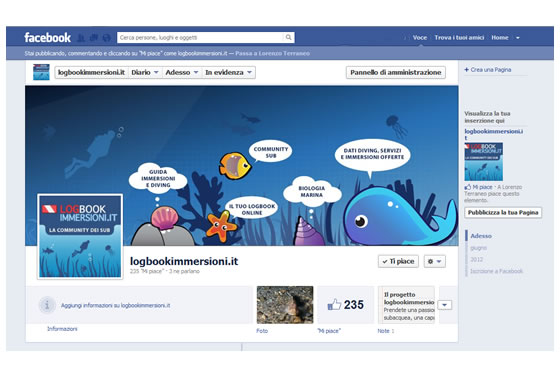Jump to 2012 in the timeline
Screen dimensions: 560x382
(x=476, y=259)
